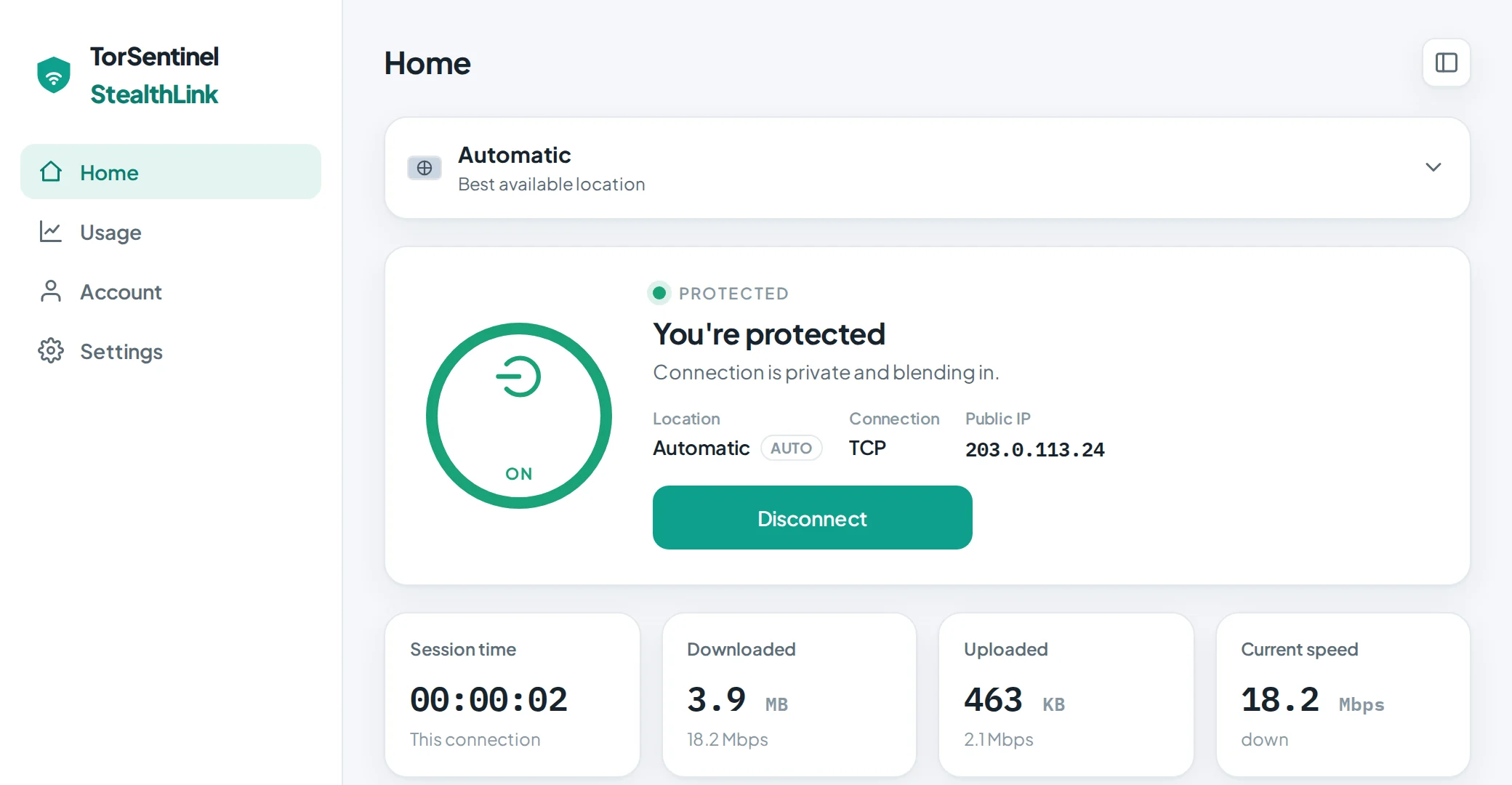Go to the Usage menu item
The width and height of the screenshot is (1512, 785).
coord(171,232)
